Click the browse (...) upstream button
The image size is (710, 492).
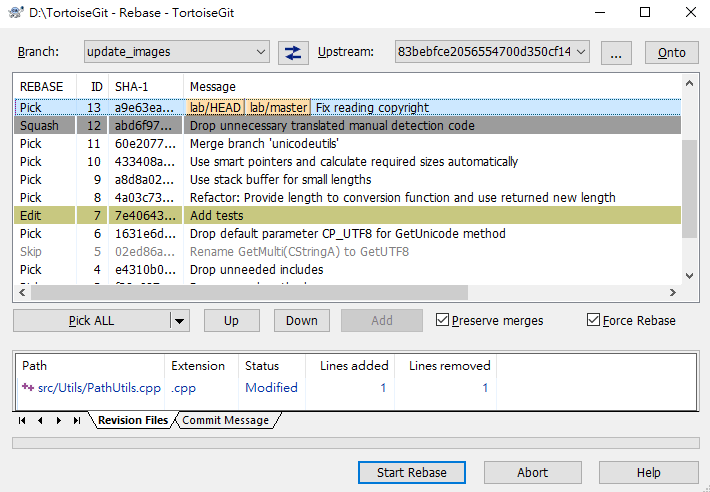coord(616,53)
